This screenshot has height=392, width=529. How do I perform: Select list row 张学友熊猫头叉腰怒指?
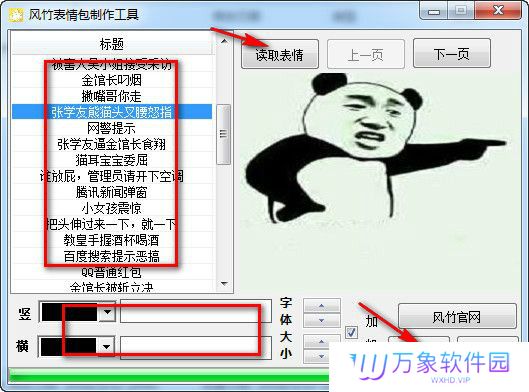(x=112, y=112)
